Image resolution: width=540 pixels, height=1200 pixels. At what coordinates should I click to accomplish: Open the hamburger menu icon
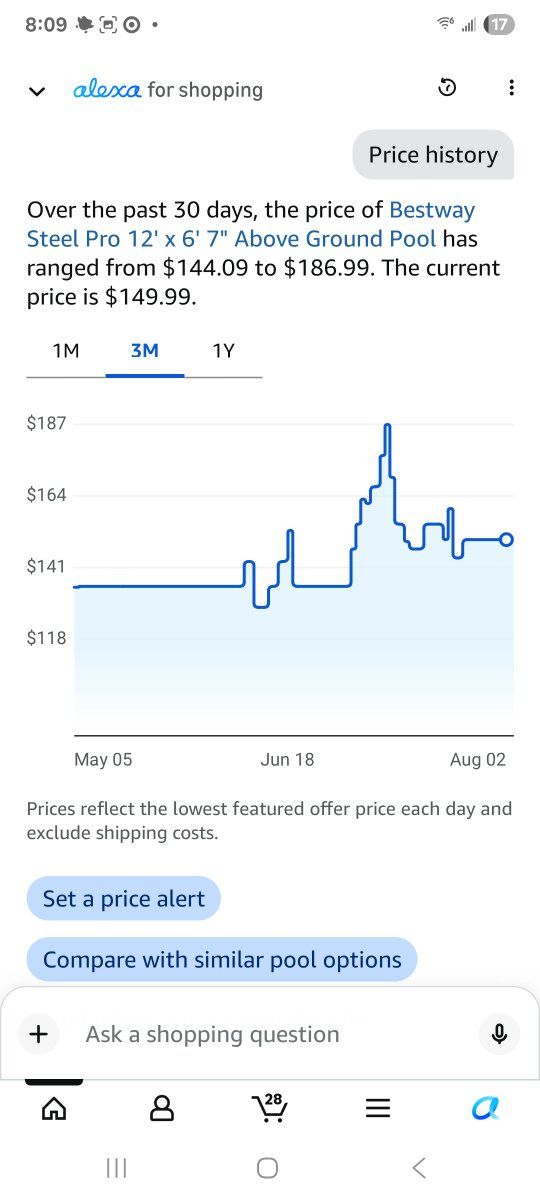[x=377, y=1108]
